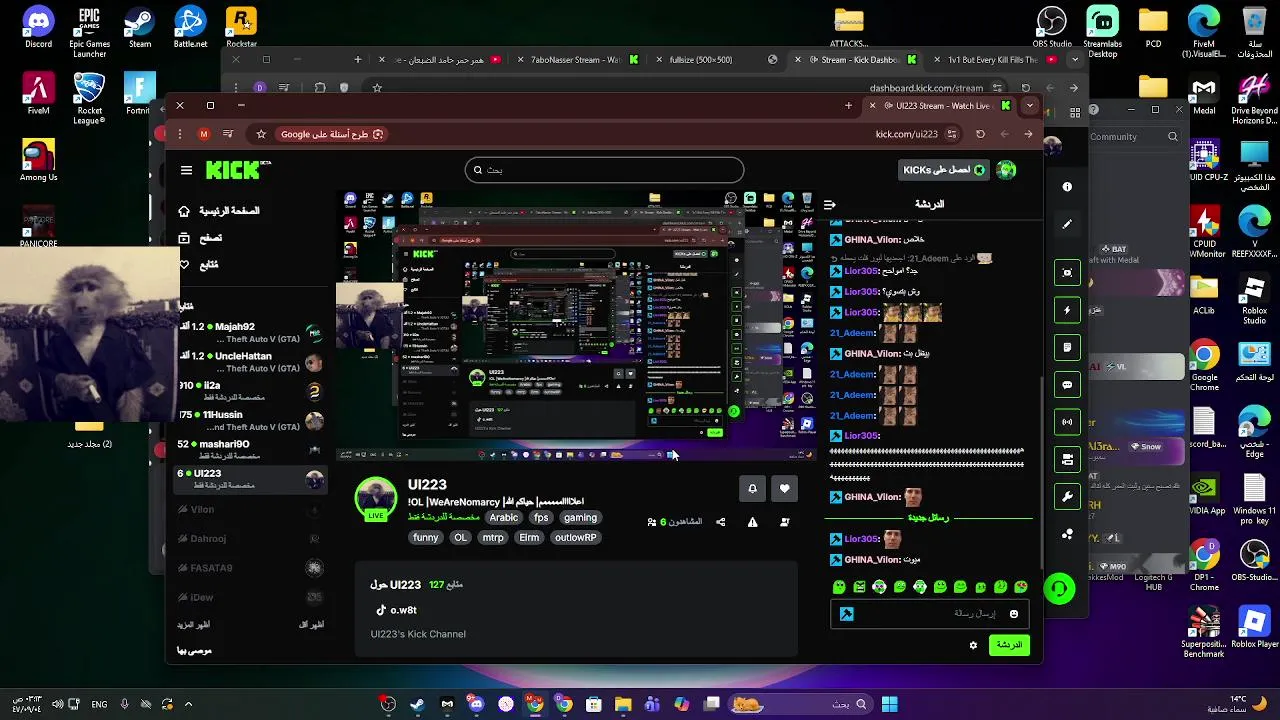Open UncleHattan channel in sidebar

(x=250, y=362)
